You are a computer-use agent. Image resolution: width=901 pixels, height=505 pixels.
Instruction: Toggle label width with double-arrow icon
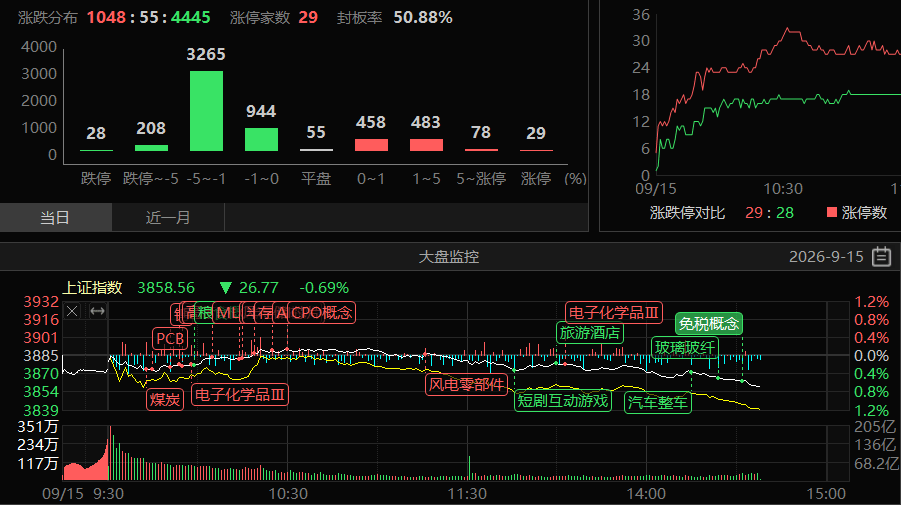97,311
